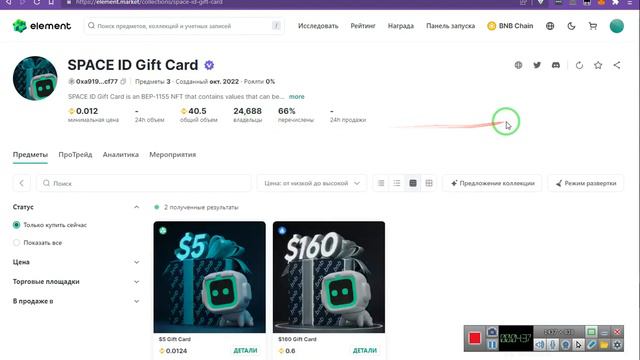Open the collection website globe icon
This screenshot has height=360, width=640.
tap(518, 65)
